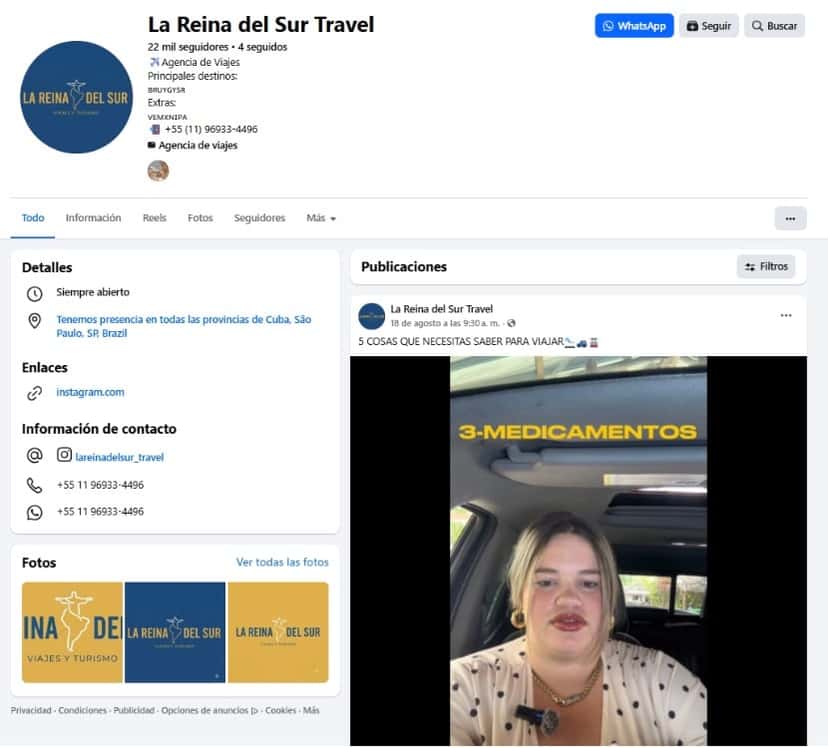Click the Instagram logo icon
This screenshot has height=748, width=828.
(x=64, y=455)
